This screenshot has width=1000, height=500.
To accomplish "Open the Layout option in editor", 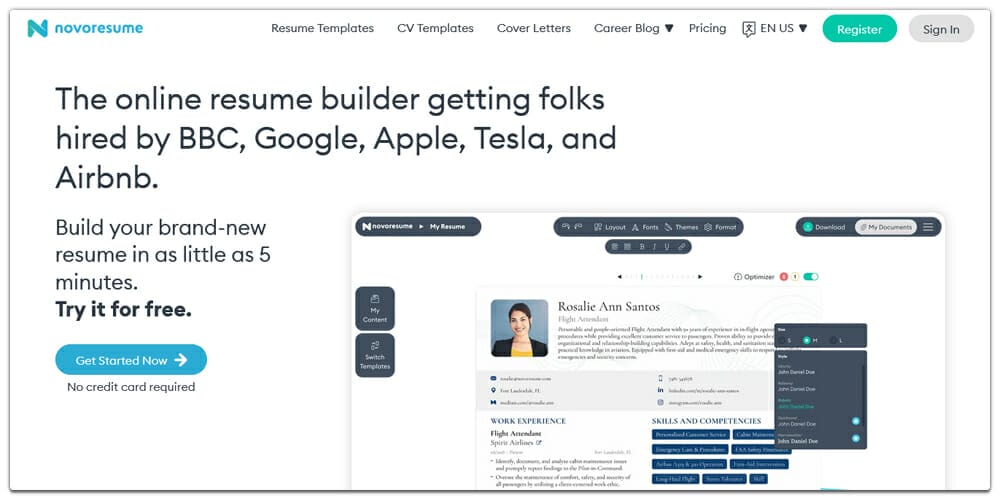I will 610,227.
